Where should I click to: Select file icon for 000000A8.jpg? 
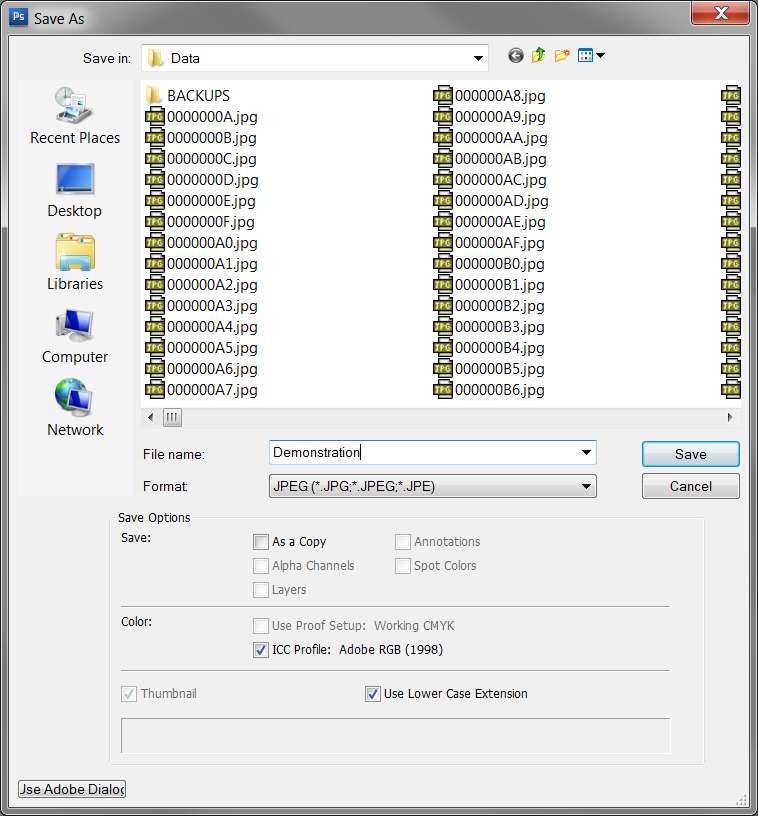[443, 96]
